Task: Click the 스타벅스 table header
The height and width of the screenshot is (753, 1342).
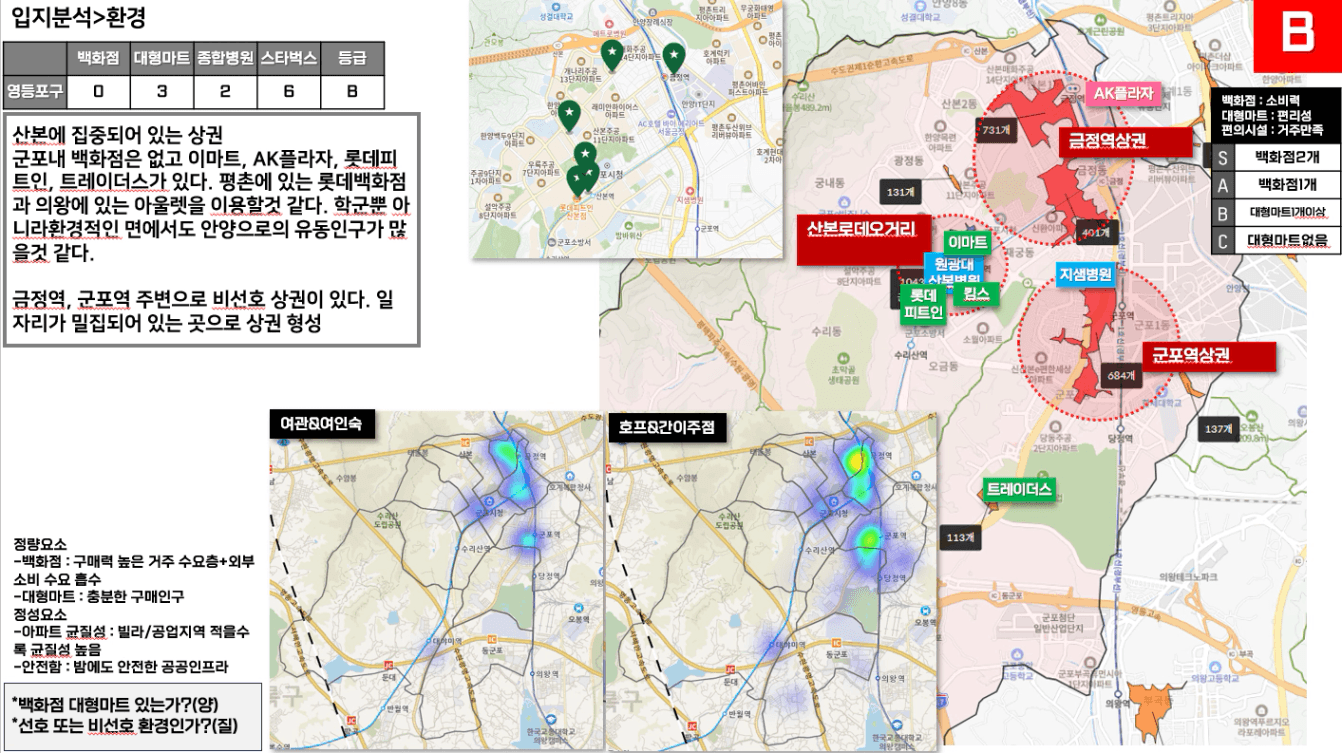Action: (289, 58)
